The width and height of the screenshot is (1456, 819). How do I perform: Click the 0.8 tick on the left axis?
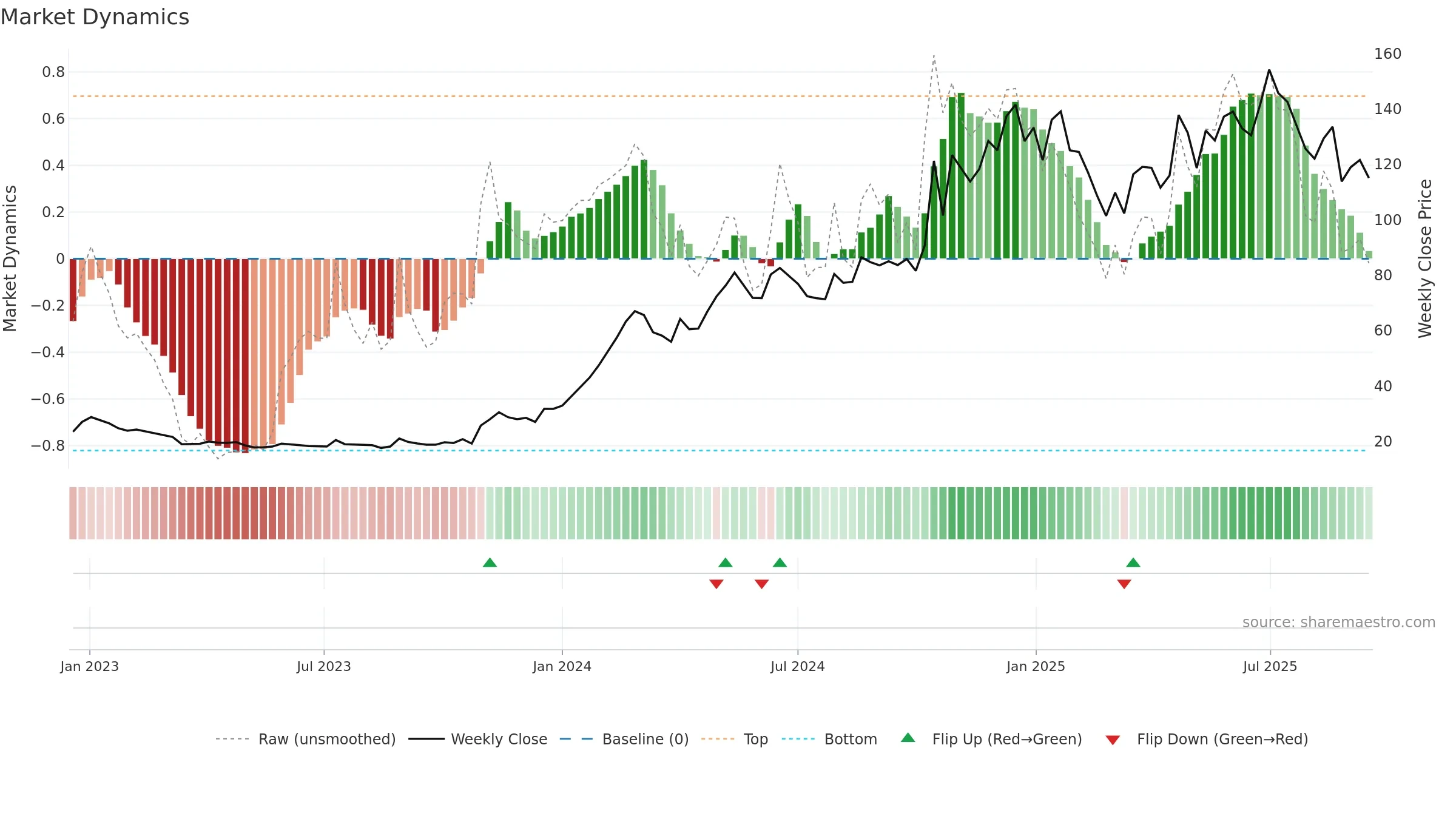point(53,72)
